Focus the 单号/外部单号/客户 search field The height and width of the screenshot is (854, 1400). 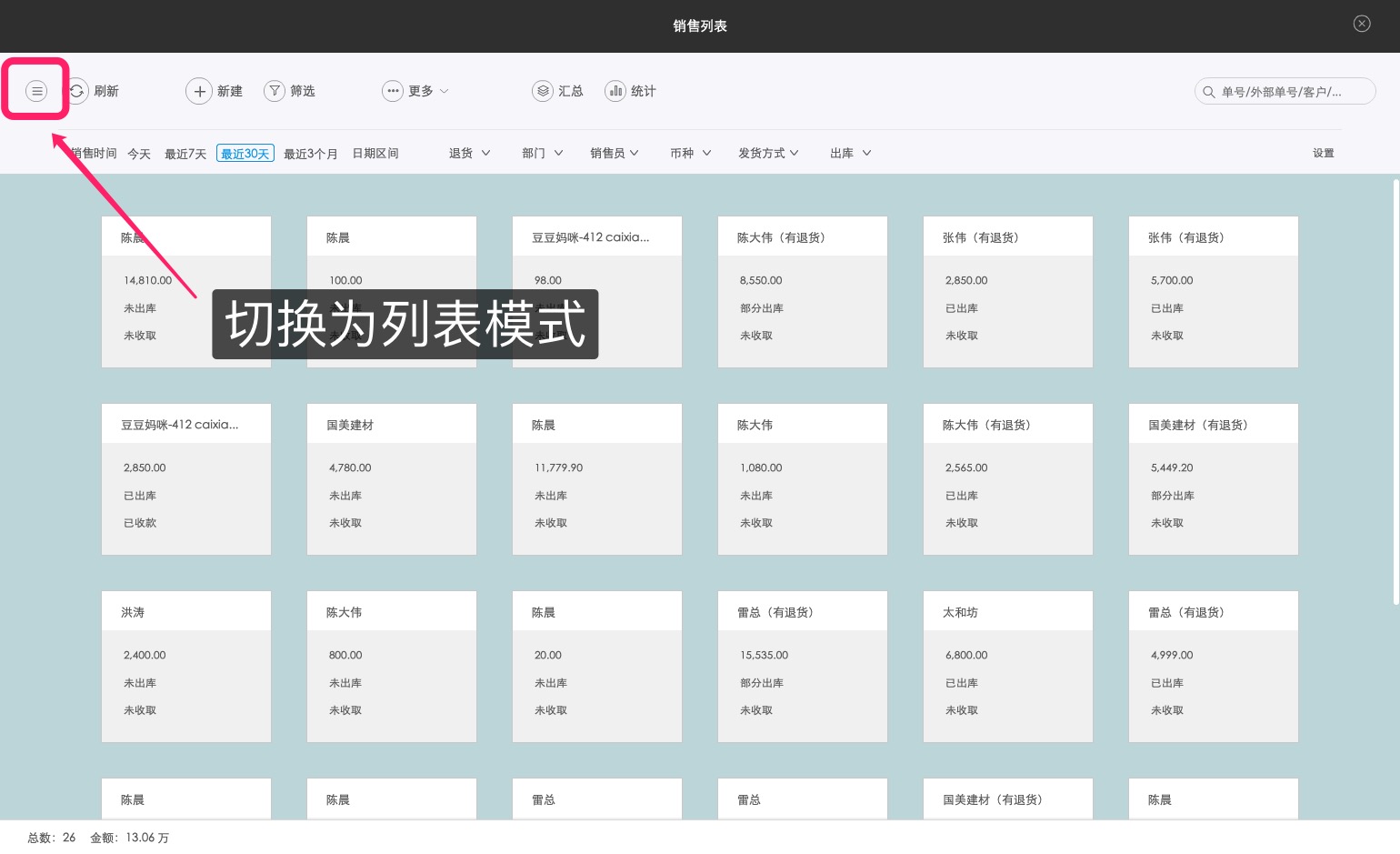[x=1285, y=91]
